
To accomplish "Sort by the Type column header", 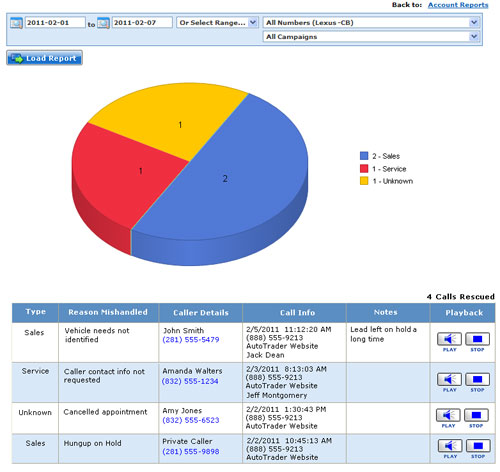I will pyautogui.click(x=35, y=313).
